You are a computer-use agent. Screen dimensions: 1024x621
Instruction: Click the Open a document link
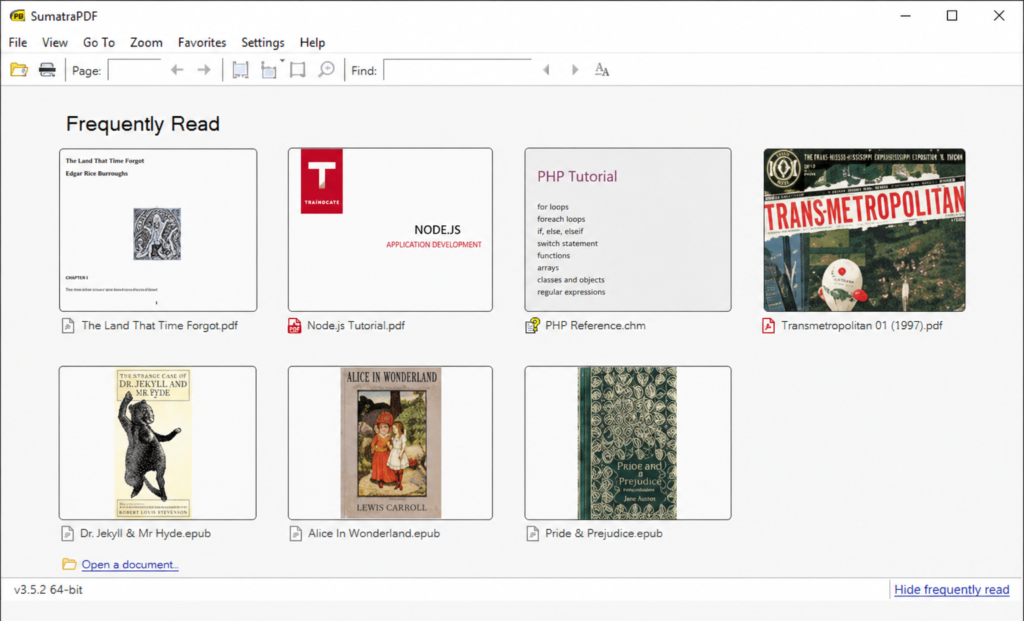(x=130, y=564)
